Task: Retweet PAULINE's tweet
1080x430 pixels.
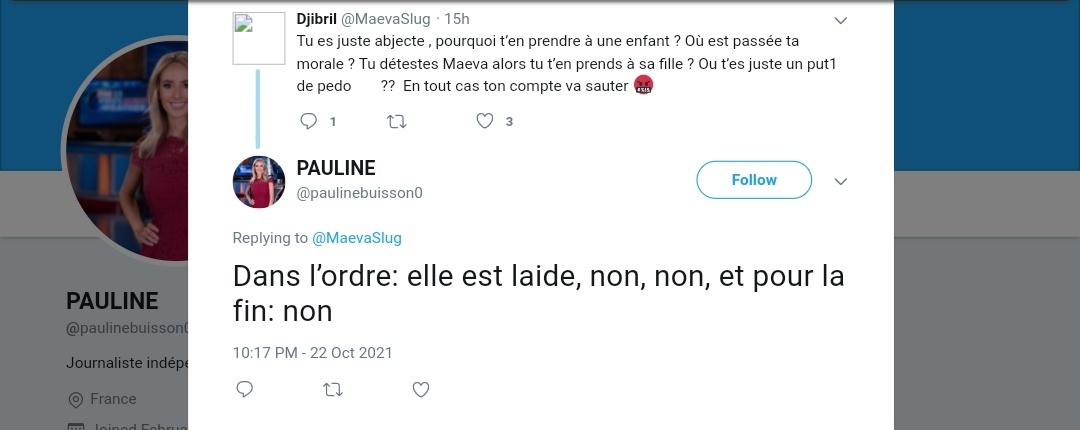Action: [333, 389]
